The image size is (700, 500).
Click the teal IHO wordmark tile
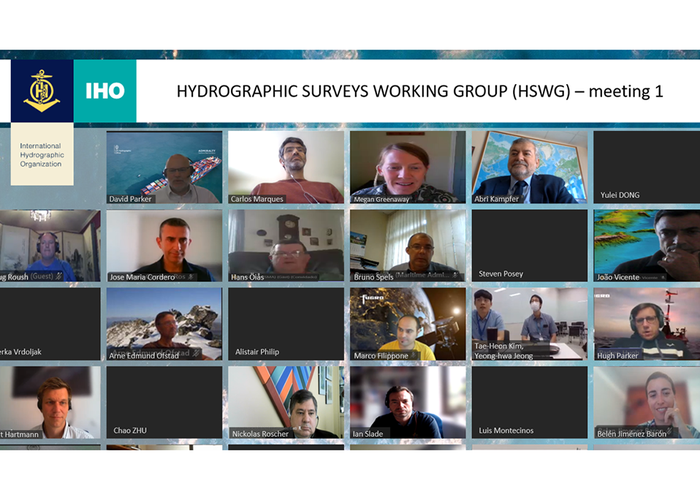pyautogui.click(x=105, y=91)
